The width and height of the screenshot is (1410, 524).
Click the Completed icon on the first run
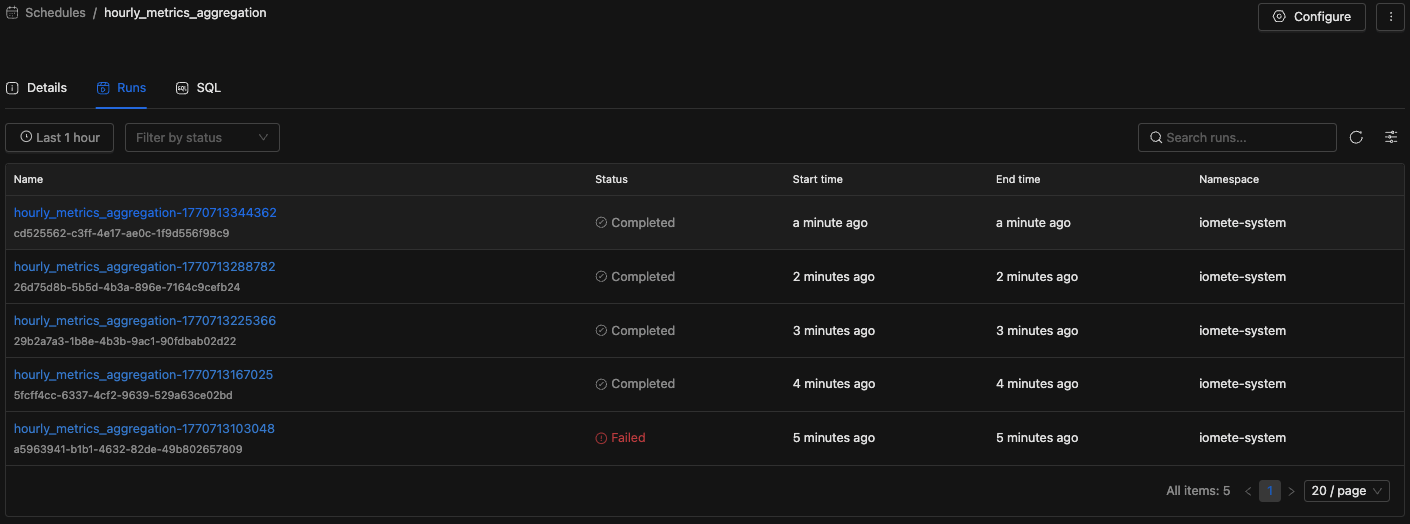coord(601,223)
